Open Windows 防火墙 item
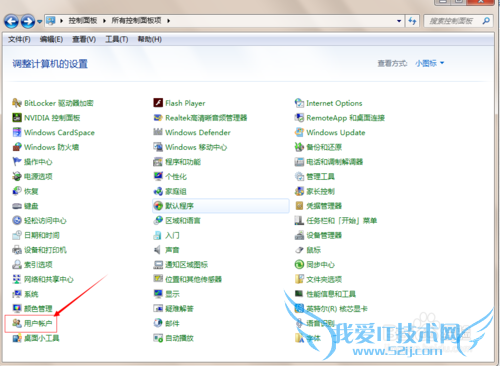This screenshot has width=500, height=366. (46, 147)
